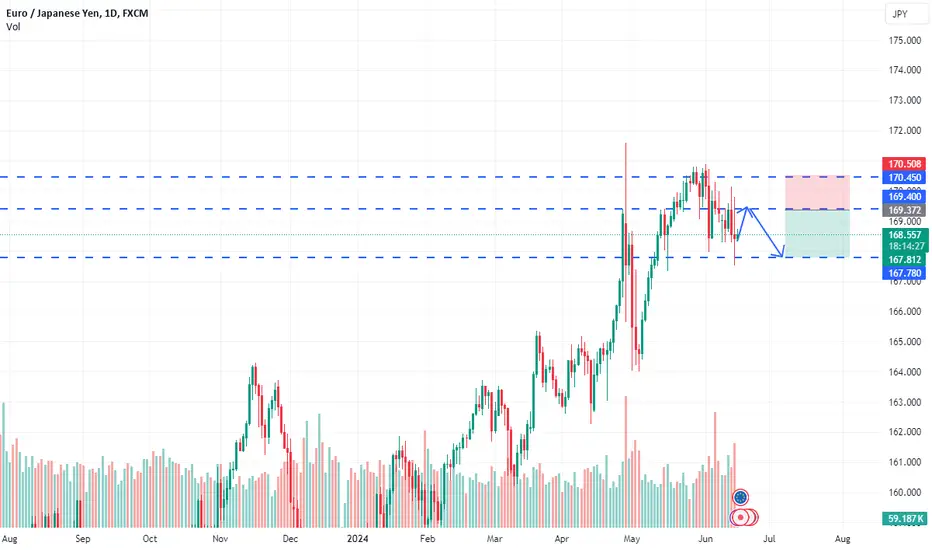Click the green 168.557 current price label
This screenshot has width=932, height=550.
pyautogui.click(x=904, y=235)
